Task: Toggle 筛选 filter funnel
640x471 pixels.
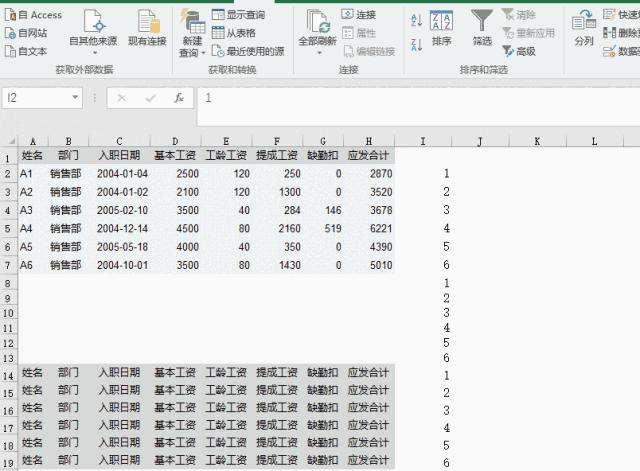Action: (482, 28)
